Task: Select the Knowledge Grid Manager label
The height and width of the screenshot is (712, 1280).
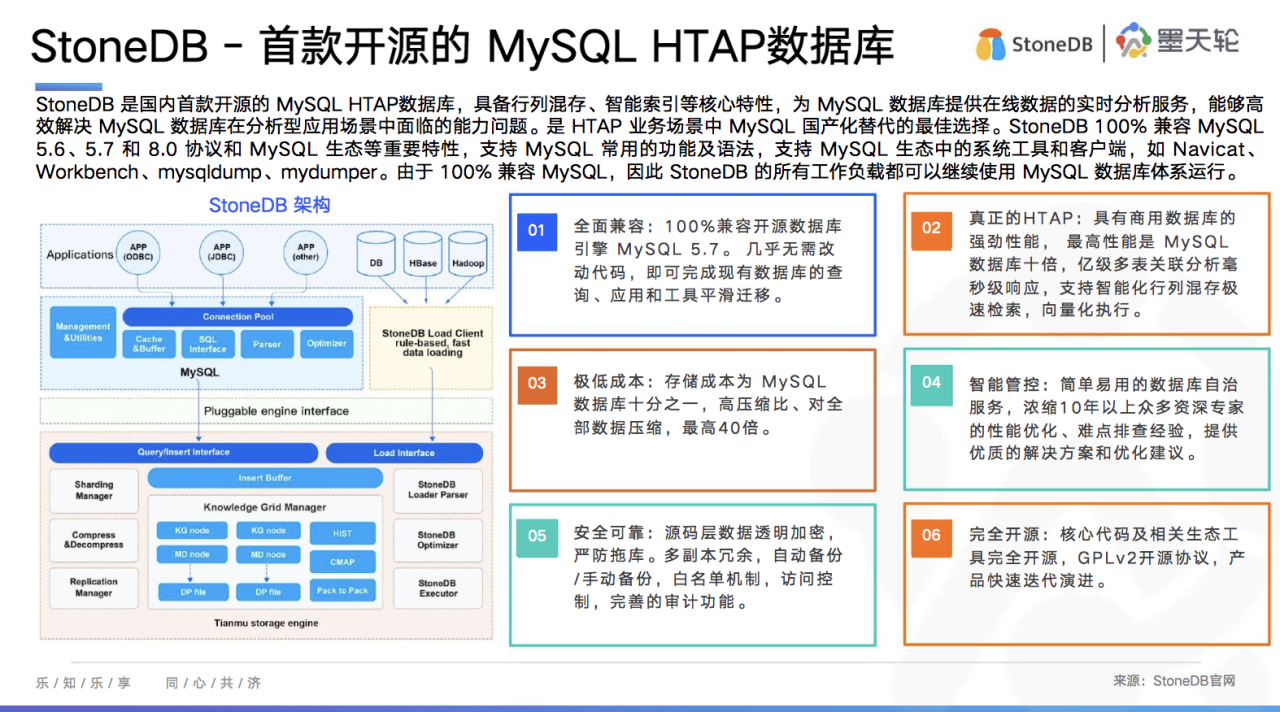Action: [x=265, y=507]
